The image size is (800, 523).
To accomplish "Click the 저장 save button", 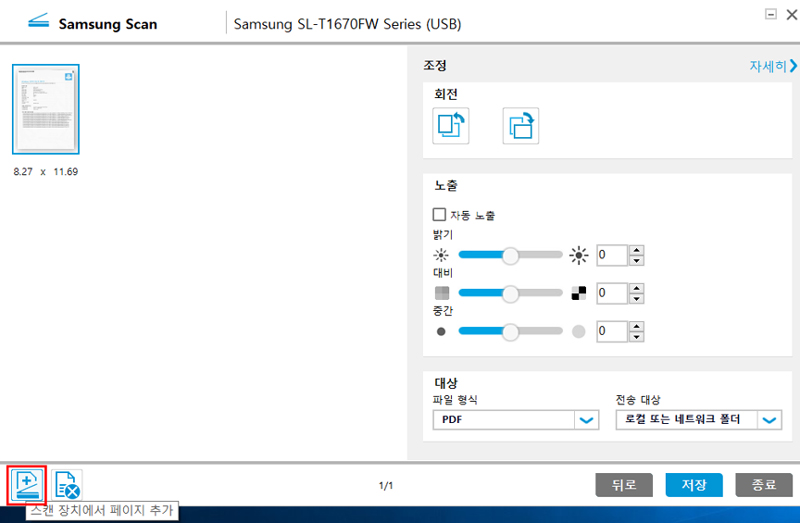I will pos(694,485).
